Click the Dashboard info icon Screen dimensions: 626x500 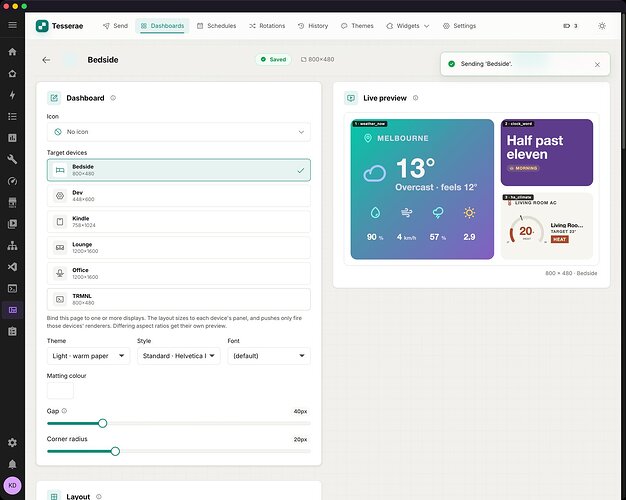pos(113,98)
